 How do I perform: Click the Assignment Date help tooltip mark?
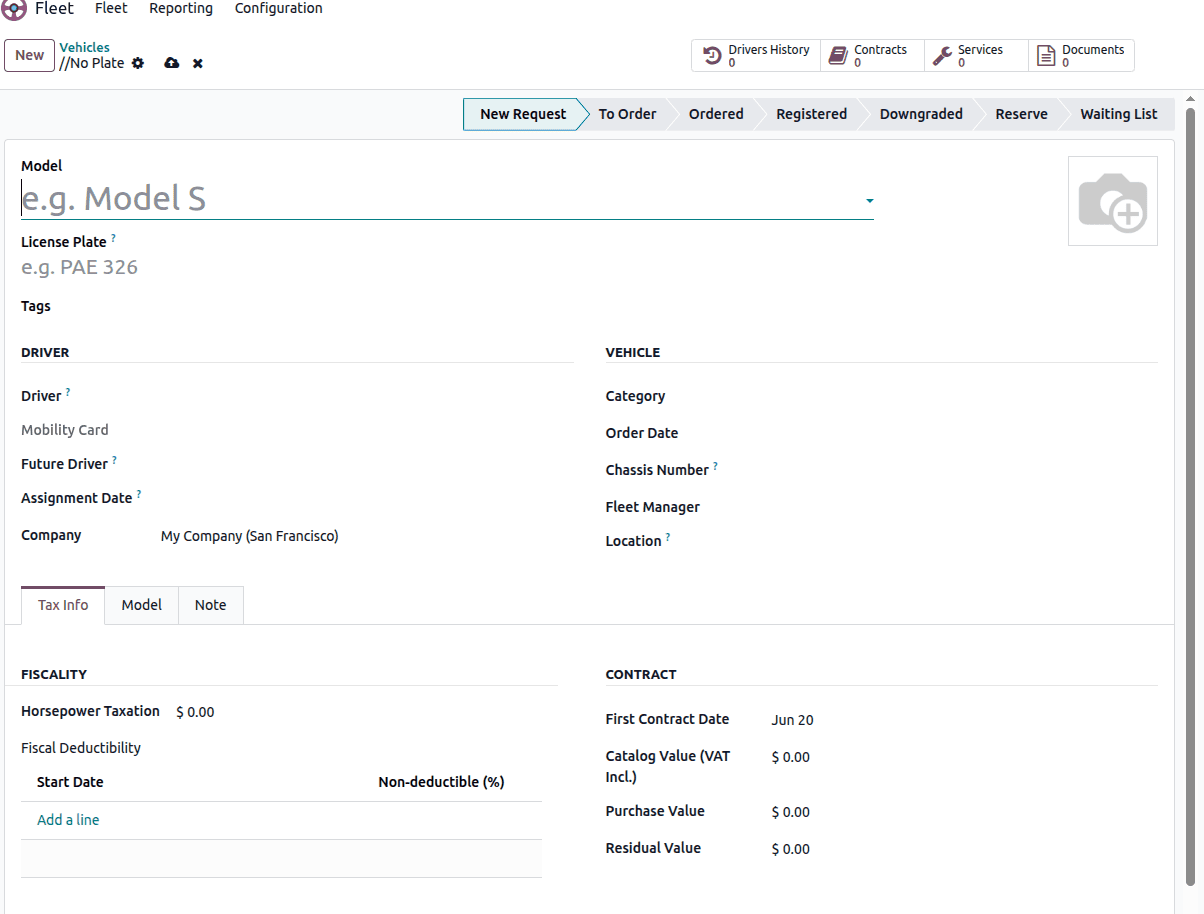pos(139,494)
